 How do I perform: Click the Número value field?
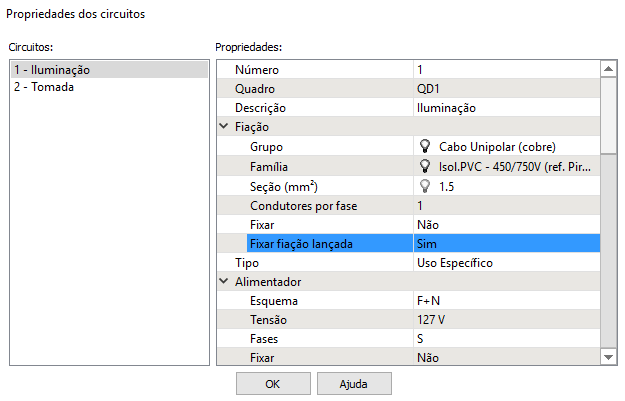click(505, 70)
